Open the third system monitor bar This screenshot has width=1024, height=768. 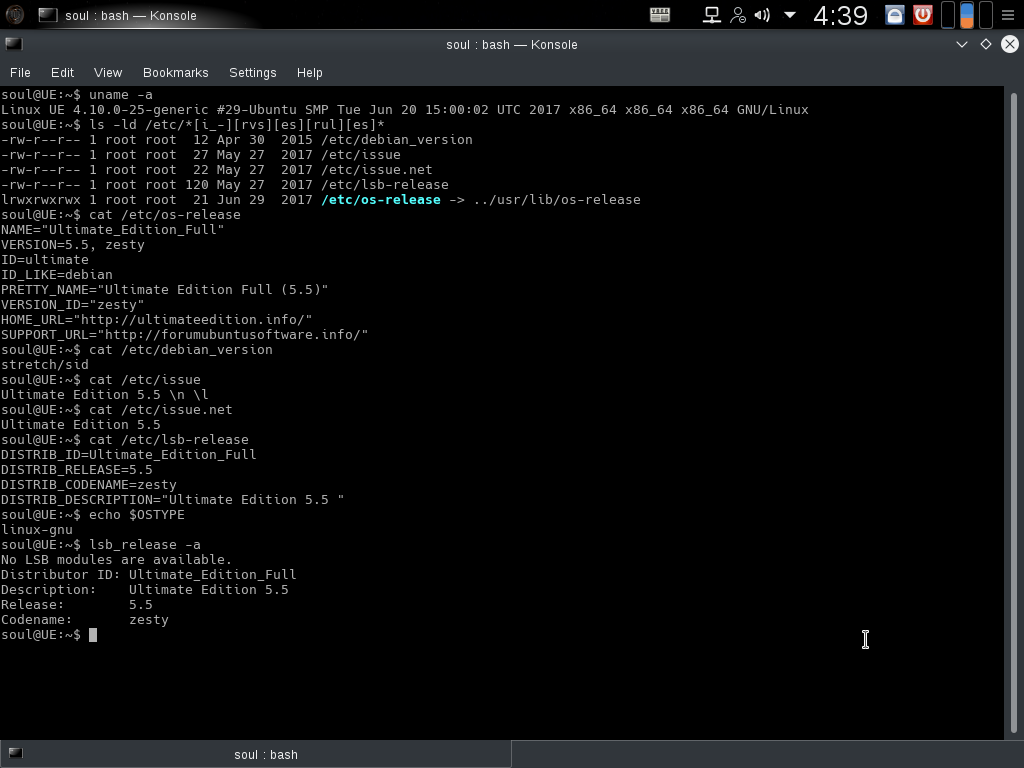click(x=986, y=15)
